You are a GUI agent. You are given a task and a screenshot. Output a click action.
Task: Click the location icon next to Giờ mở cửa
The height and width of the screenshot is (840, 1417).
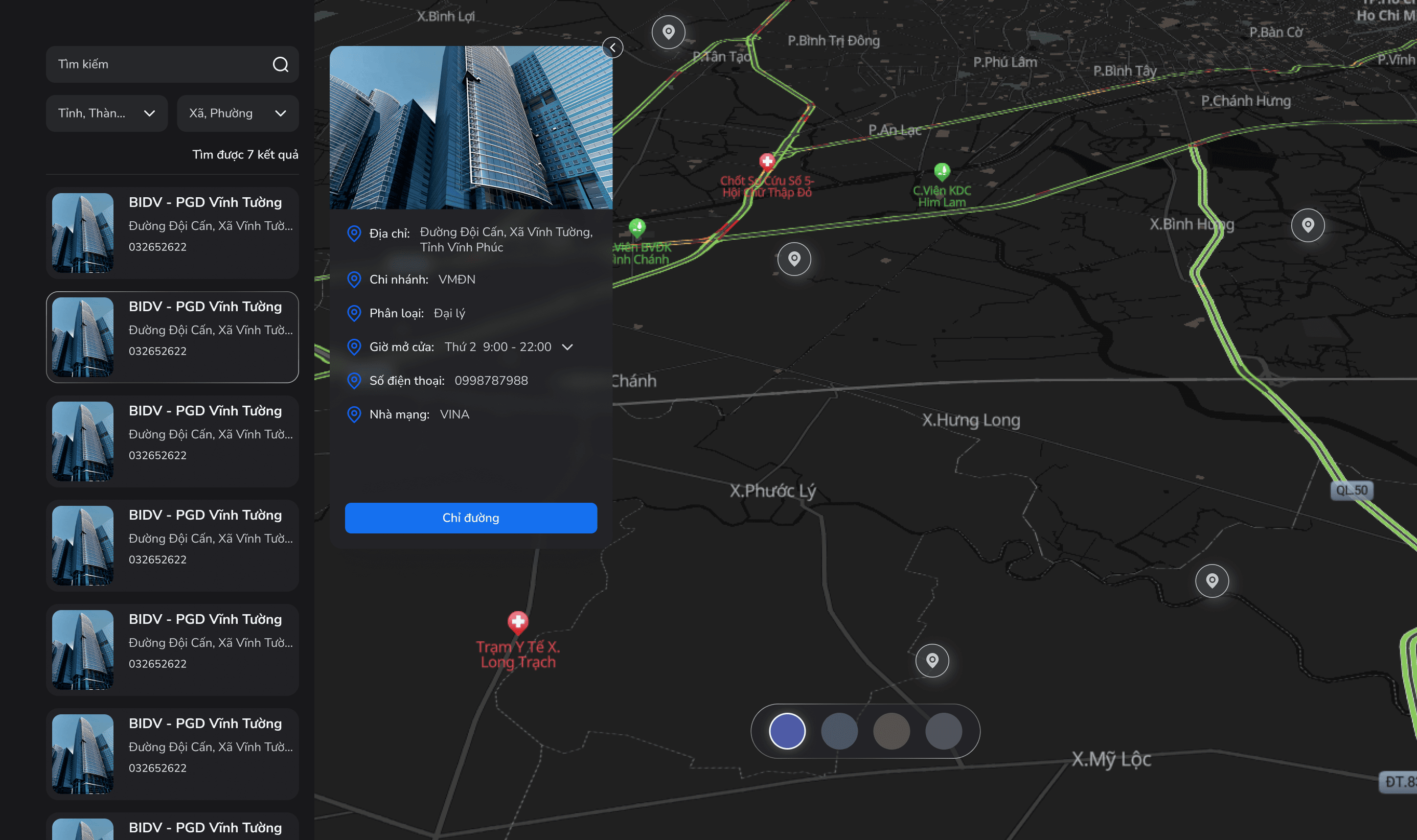pyautogui.click(x=354, y=347)
